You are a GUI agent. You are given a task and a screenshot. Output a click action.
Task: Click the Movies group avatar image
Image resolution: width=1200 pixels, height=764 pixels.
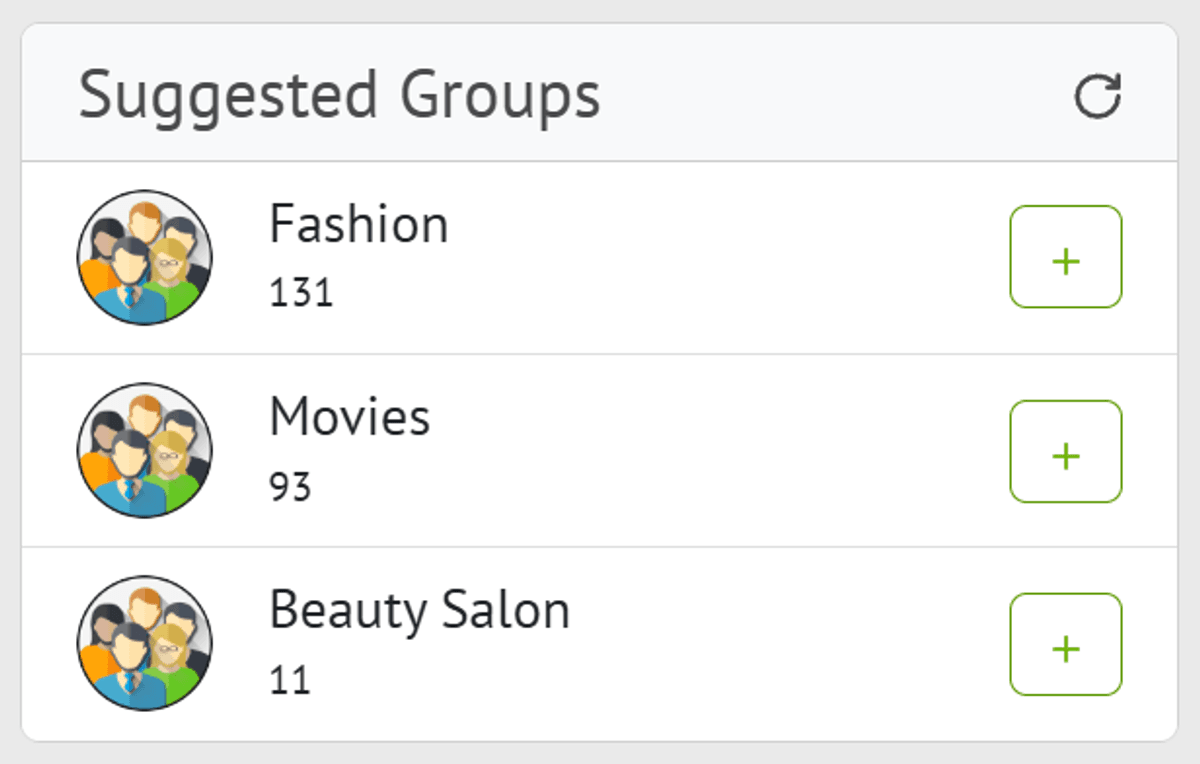click(x=145, y=450)
